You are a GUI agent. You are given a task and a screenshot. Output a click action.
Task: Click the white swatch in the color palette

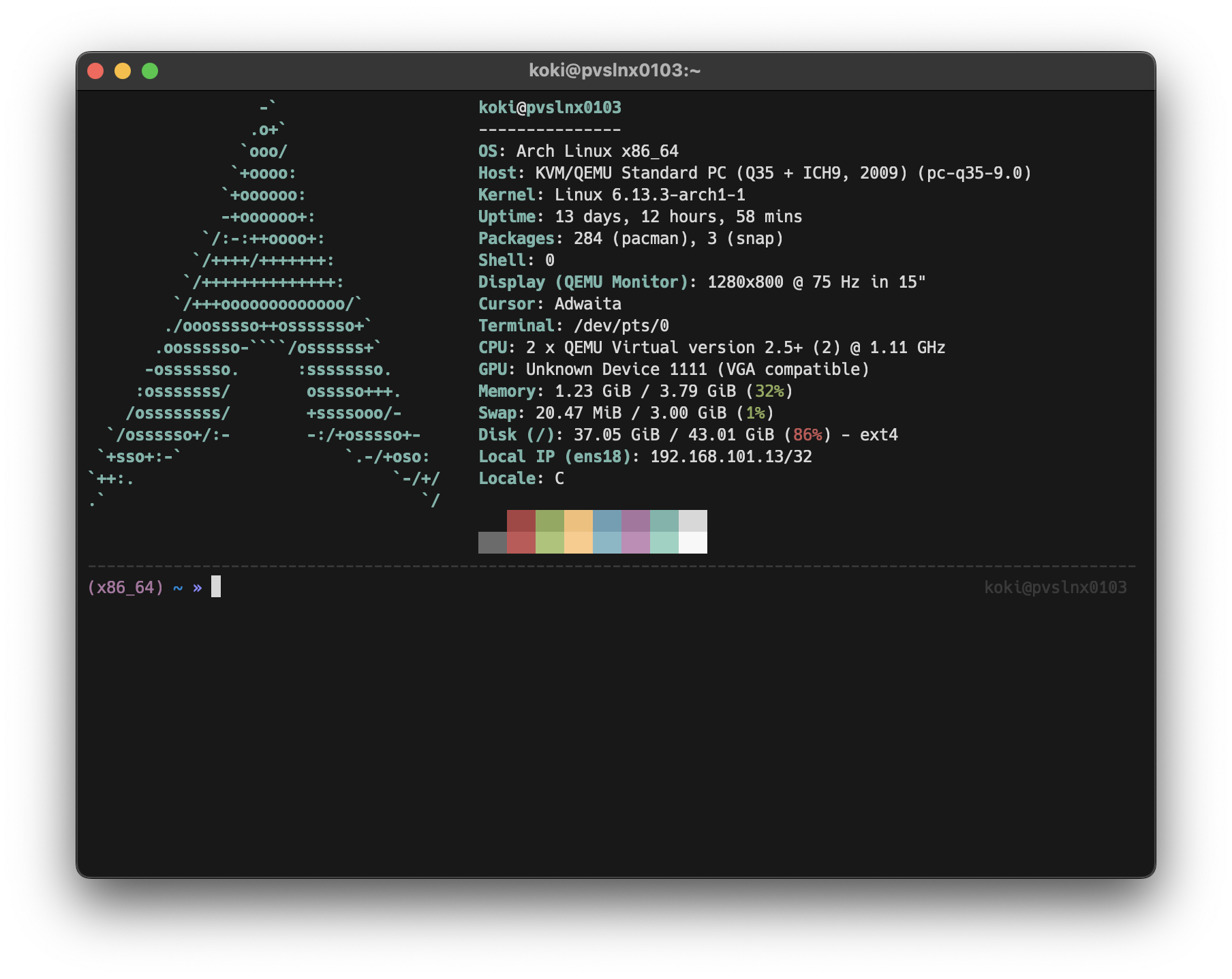tap(694, 532)
